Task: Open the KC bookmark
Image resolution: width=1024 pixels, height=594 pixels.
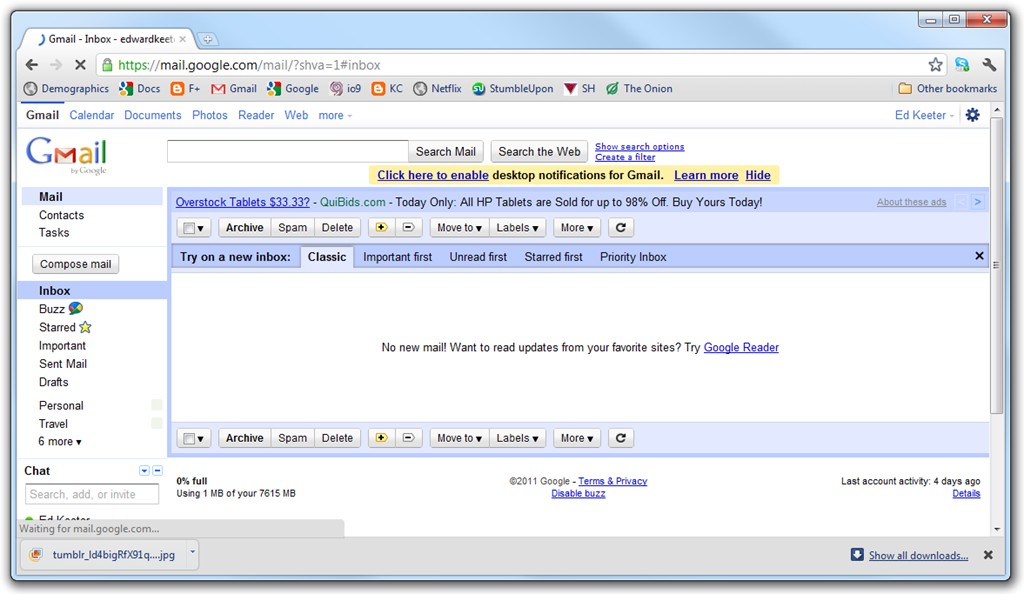Action: tap(387, 89)
